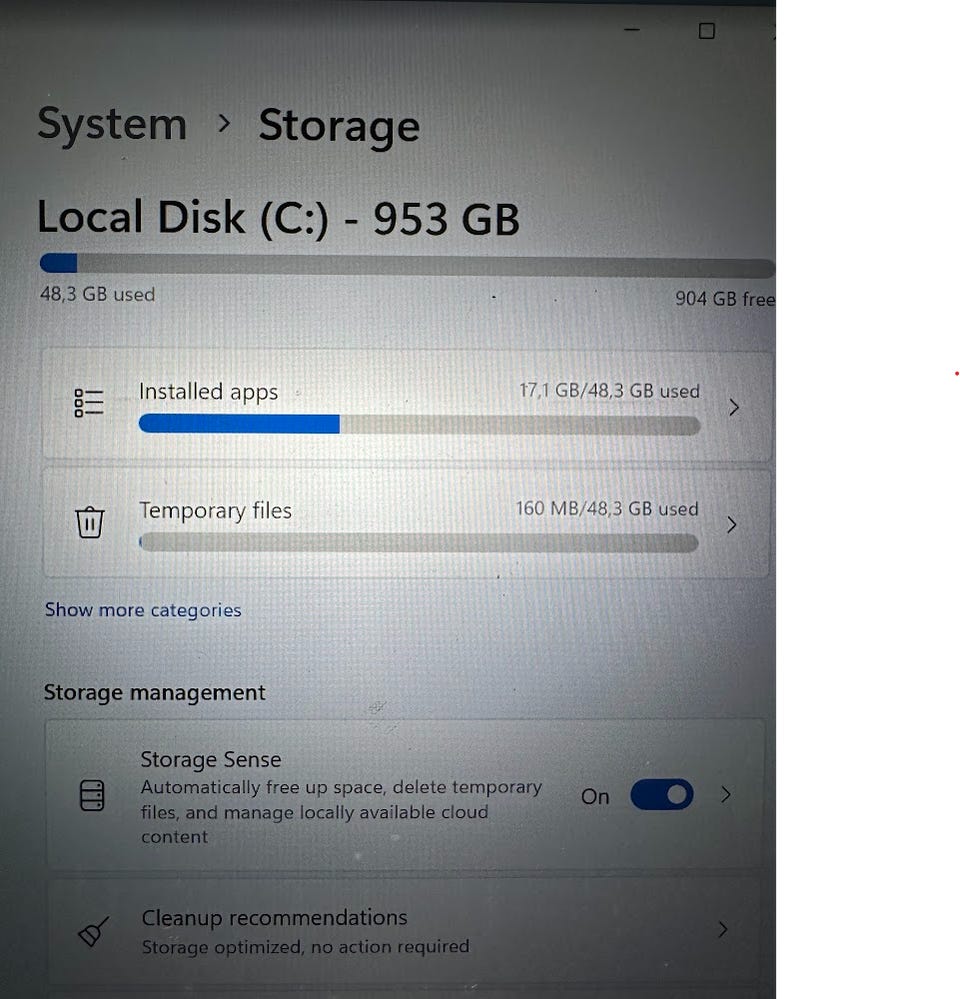
Task: Maximize the Settings window
Action: 706,31
